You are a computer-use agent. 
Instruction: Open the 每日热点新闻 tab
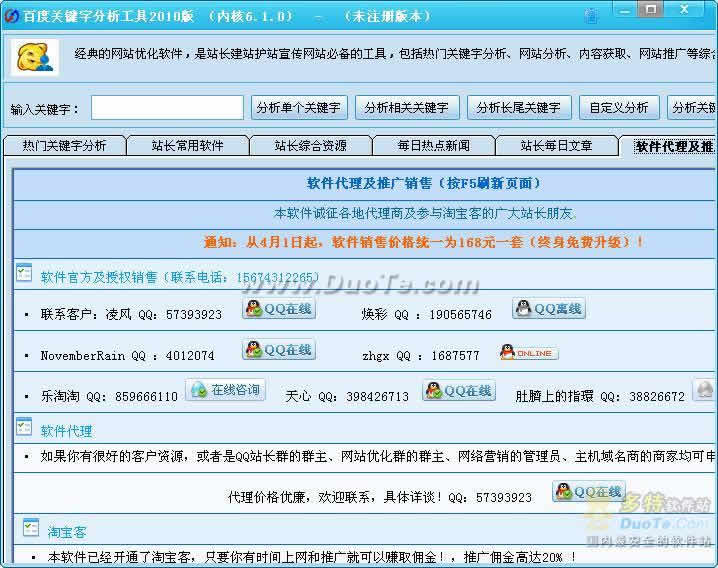click(434, 146)
